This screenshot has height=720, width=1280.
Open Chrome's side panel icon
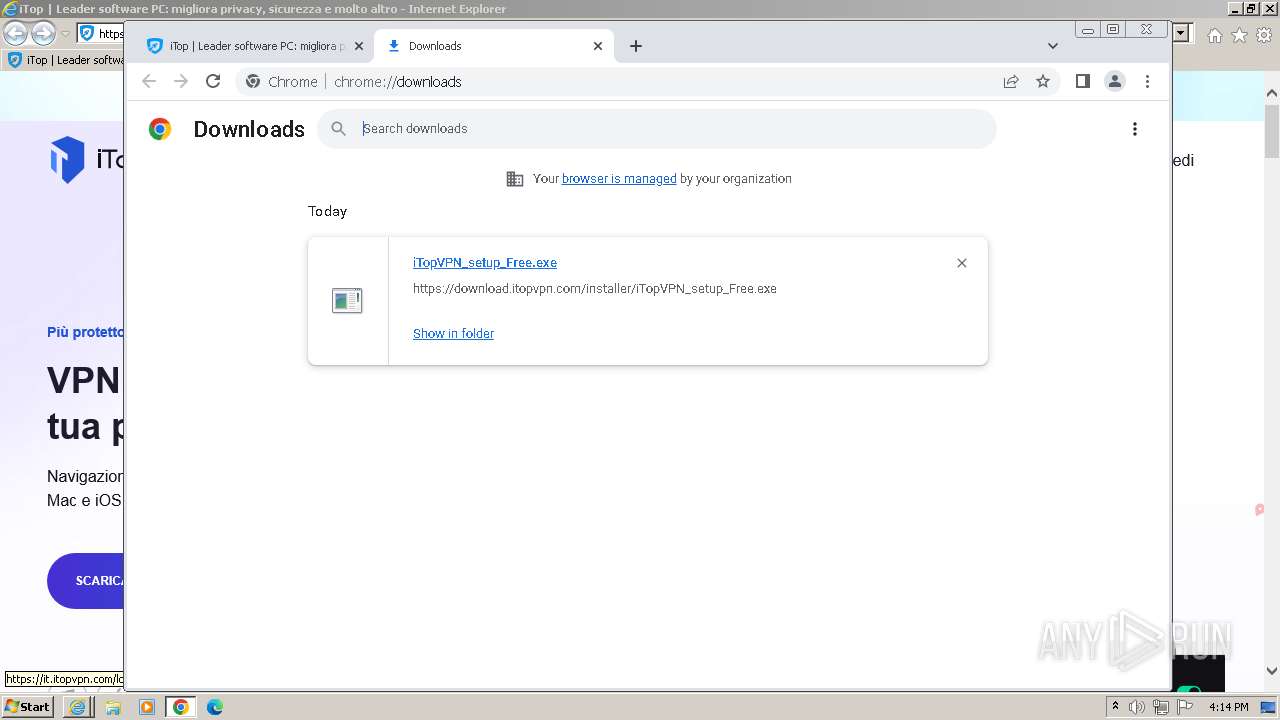(x=1082, y=82)
